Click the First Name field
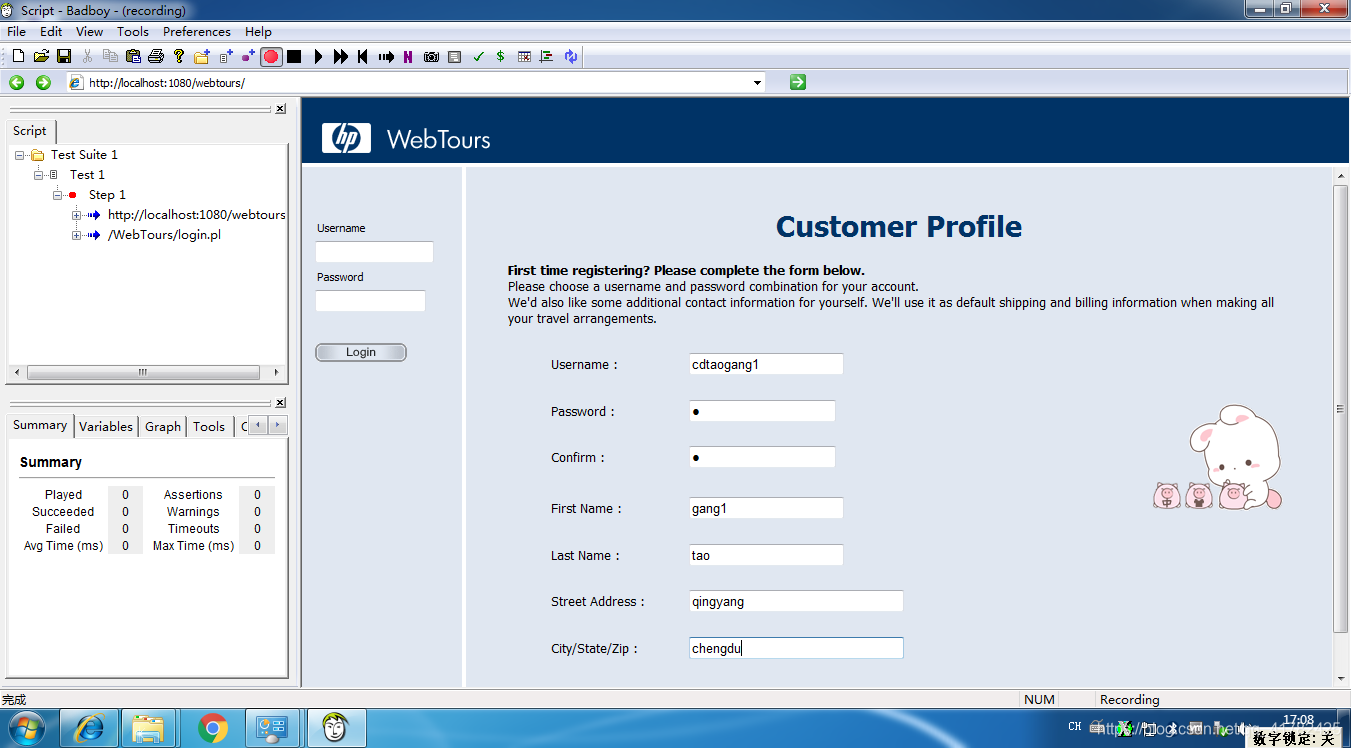This screenshot has width=1351, height=748. pyautogui.click(x=766, y=509)
